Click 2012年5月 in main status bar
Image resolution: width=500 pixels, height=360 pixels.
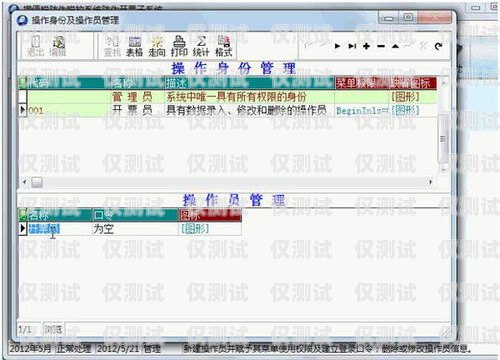click(30, 349)
